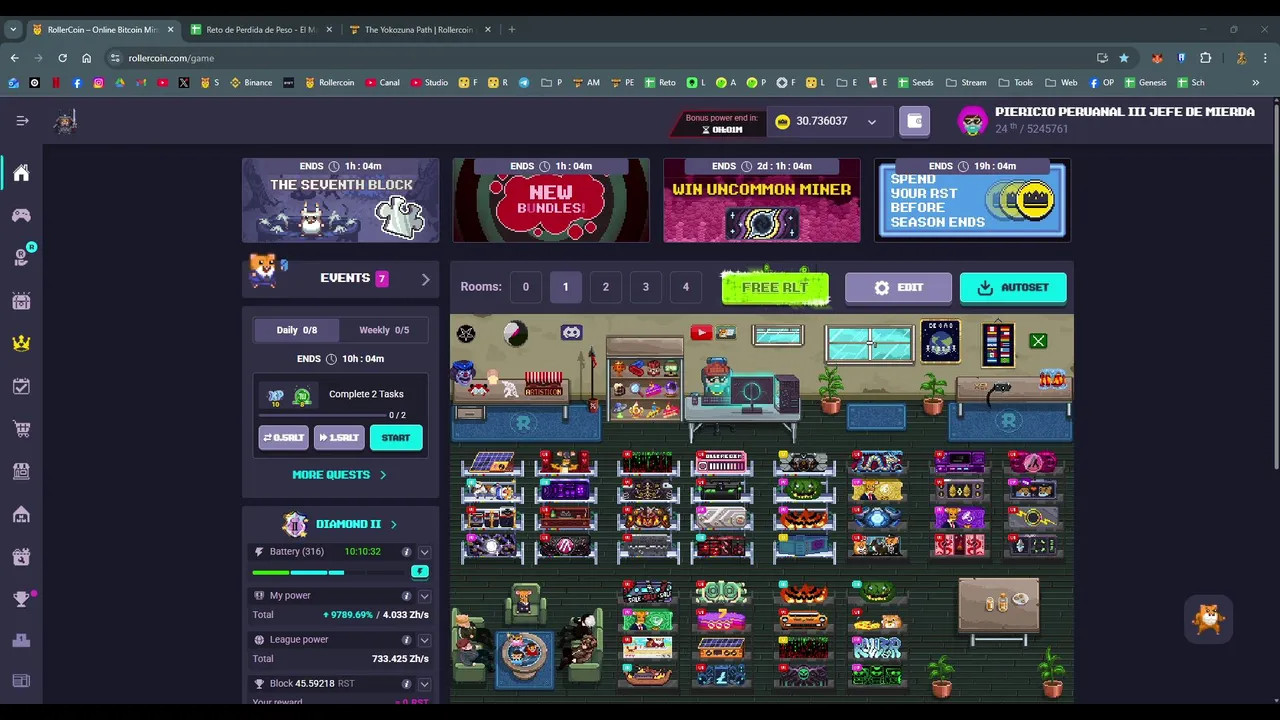
Task: Open the browser tab search dropdown
Action: tap(13, 30)
